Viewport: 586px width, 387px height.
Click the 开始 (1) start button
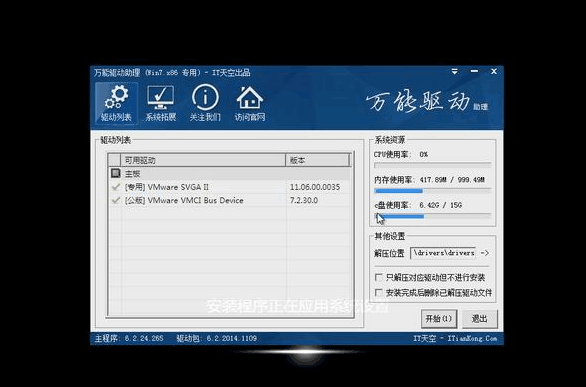pos(439,319)
